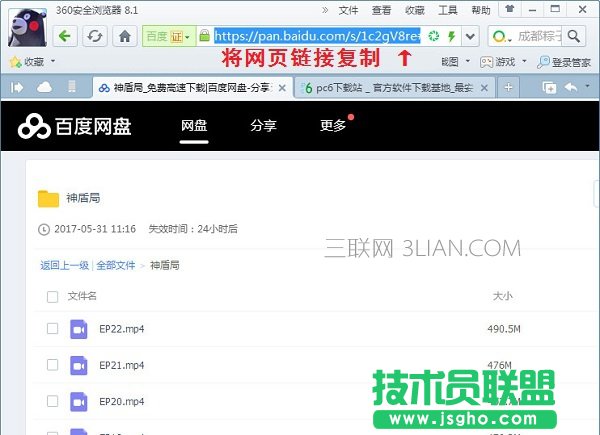Check the EP21.mp4 checkbox

[x=52, y=366]
